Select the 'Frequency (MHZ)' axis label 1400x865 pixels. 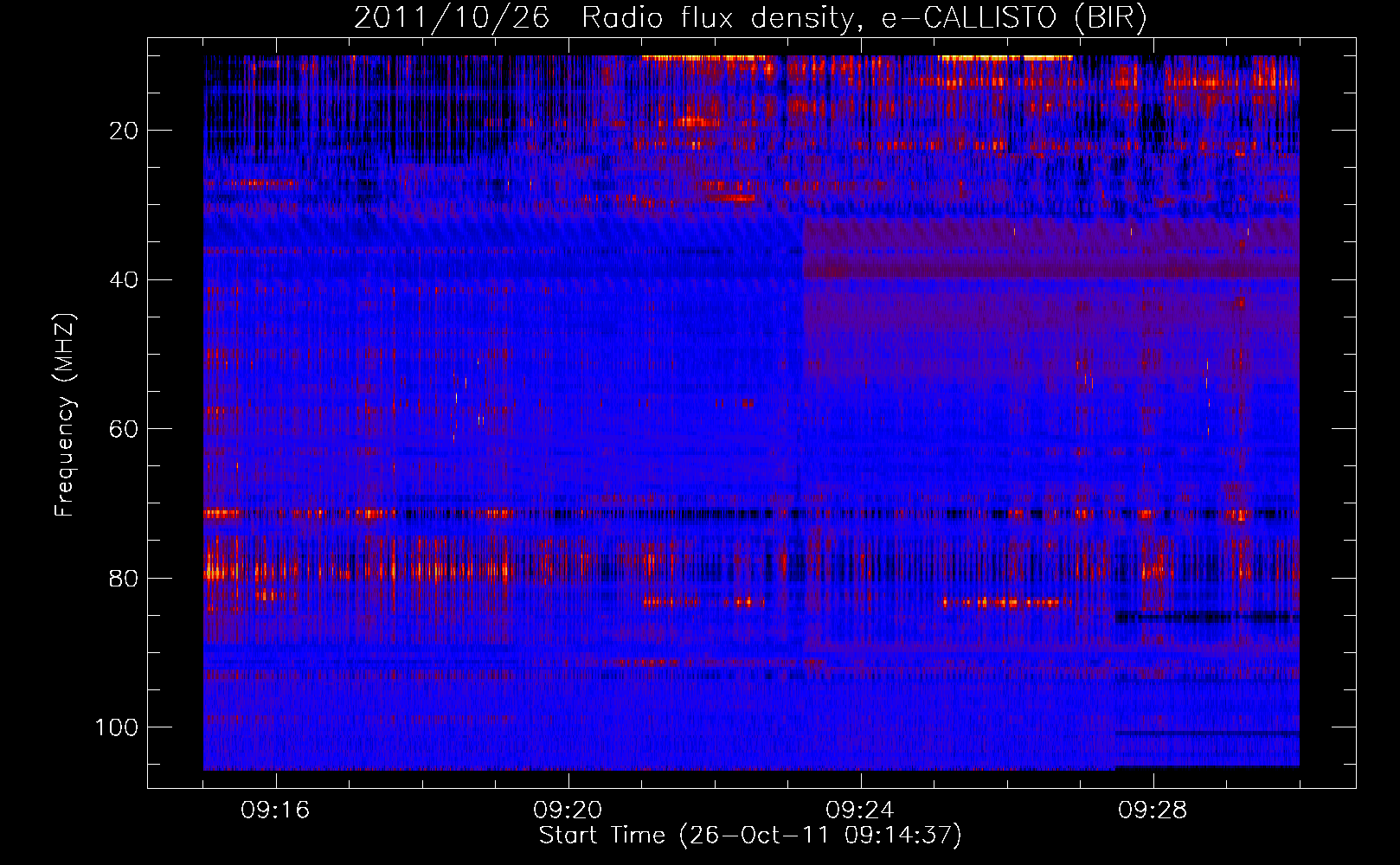point(65,415)
